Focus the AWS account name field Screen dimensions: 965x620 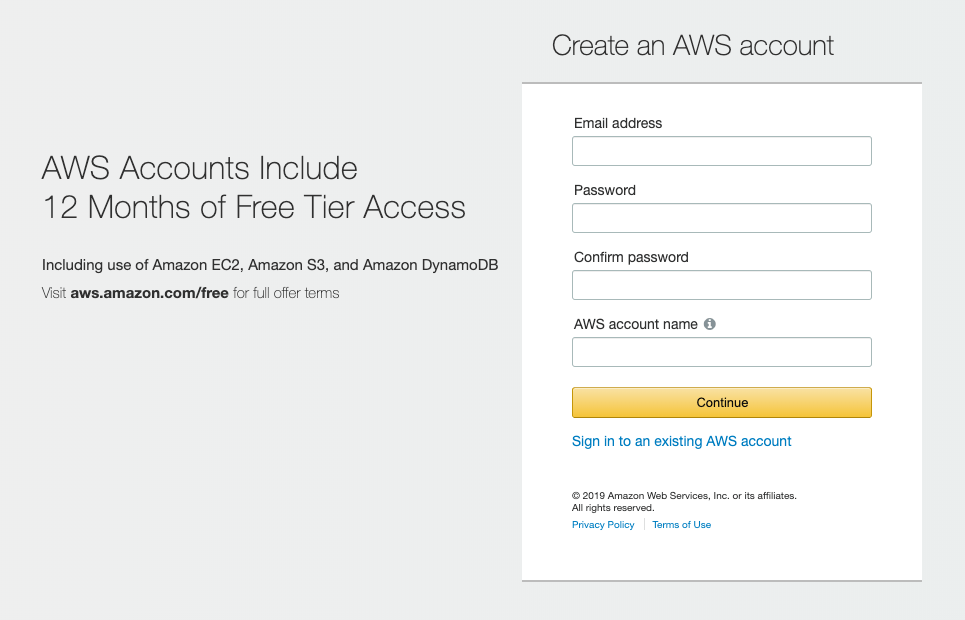tap(721, 351)
